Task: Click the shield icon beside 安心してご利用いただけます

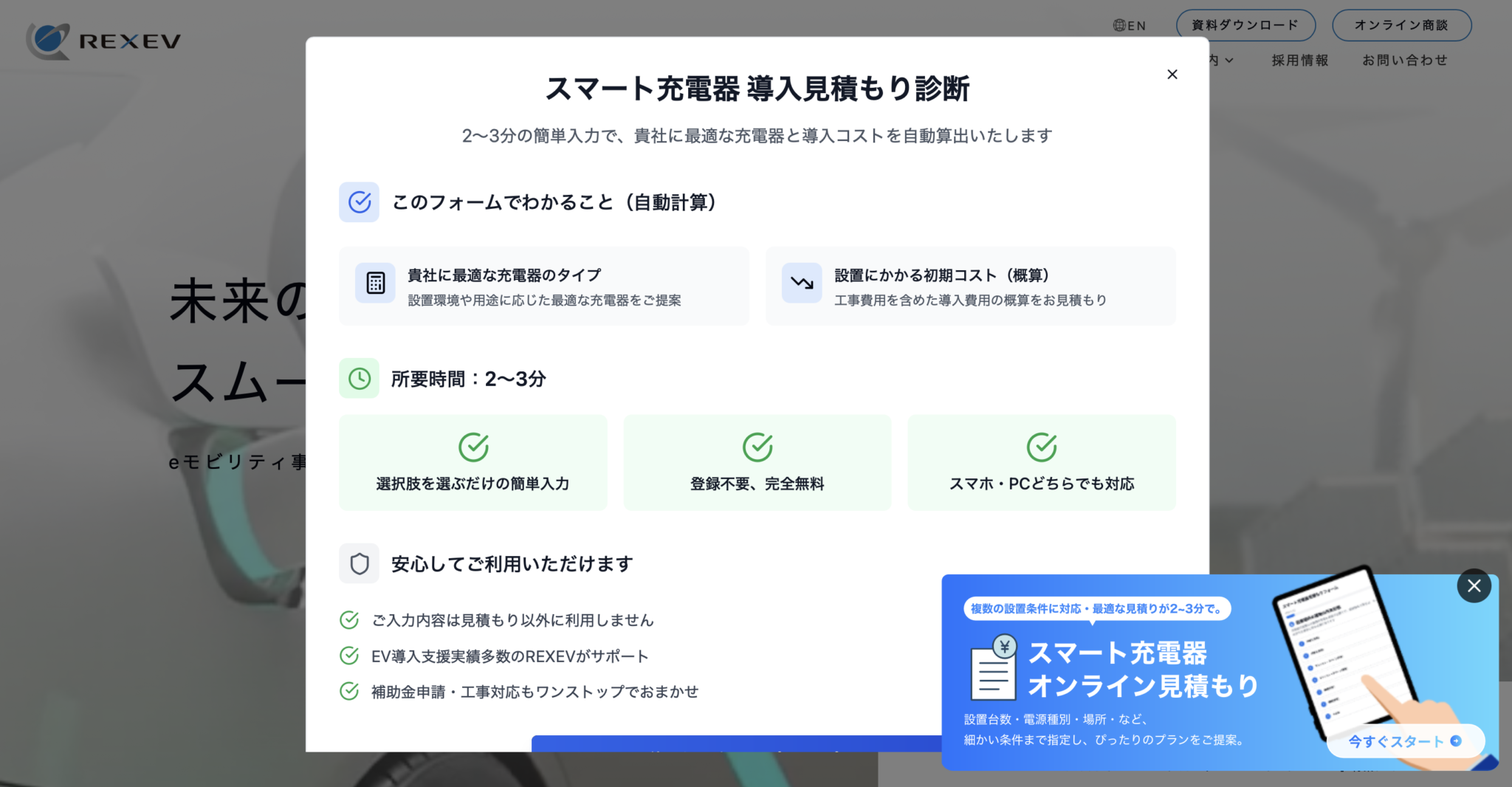Action: point(359,563)
